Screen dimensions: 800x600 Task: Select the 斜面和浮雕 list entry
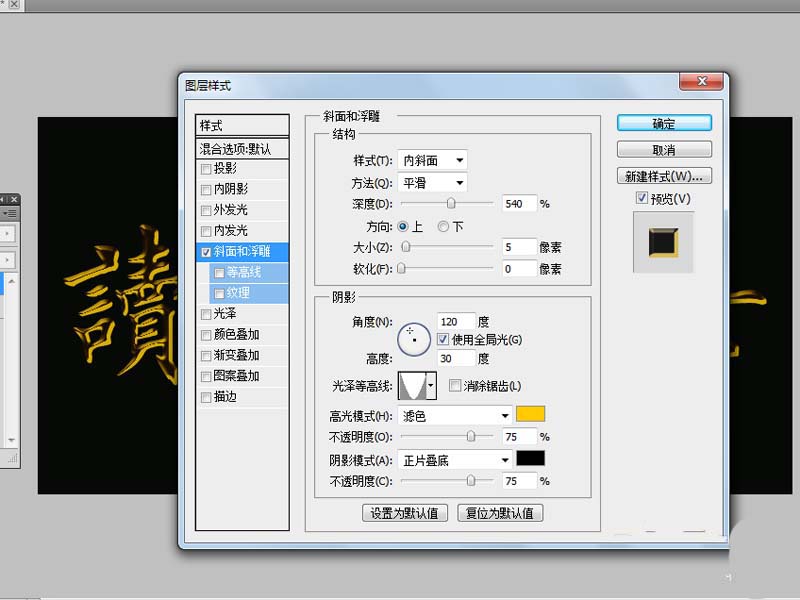242,252
